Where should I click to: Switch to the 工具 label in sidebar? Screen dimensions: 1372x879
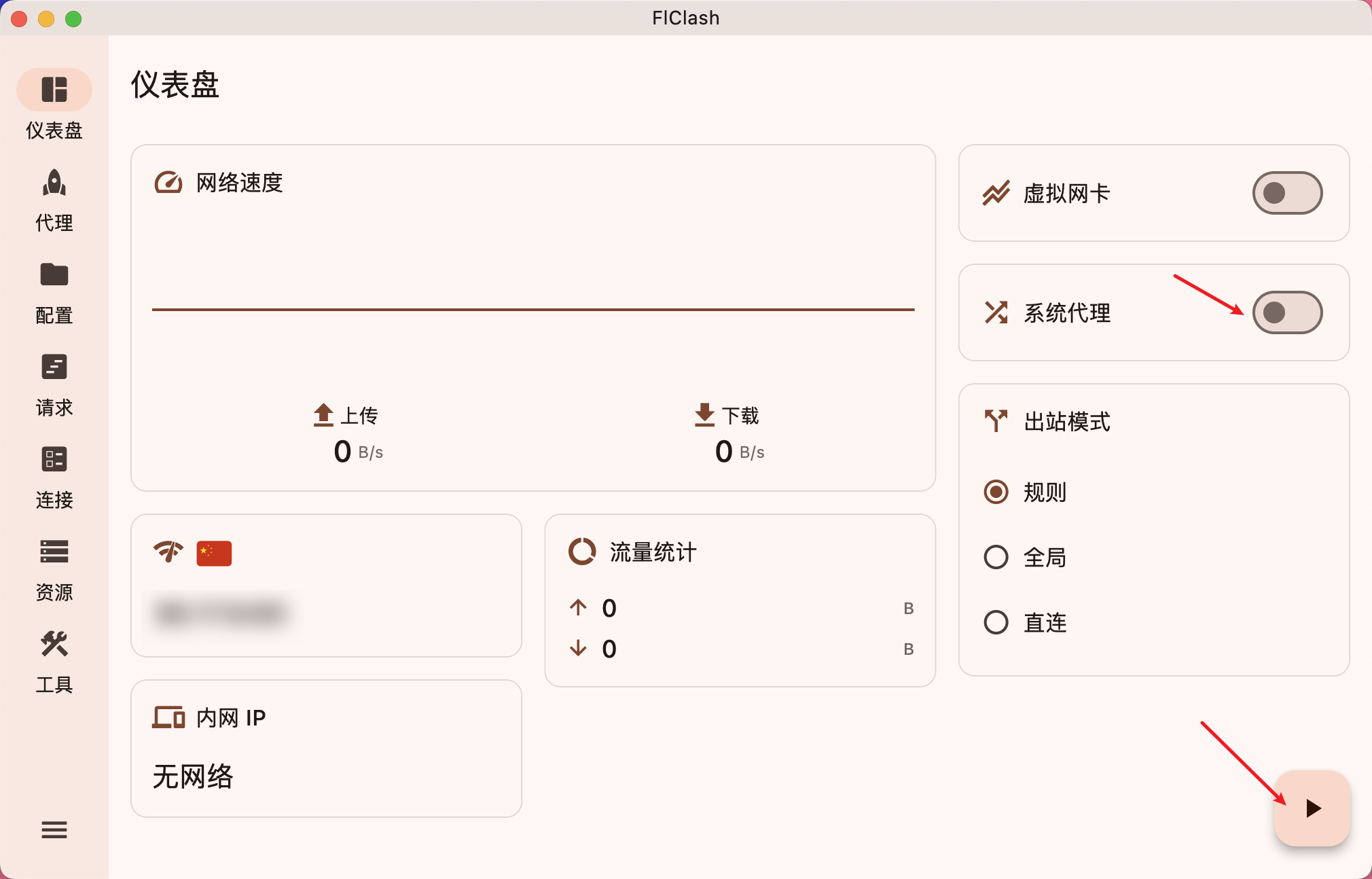coord(54,685)
